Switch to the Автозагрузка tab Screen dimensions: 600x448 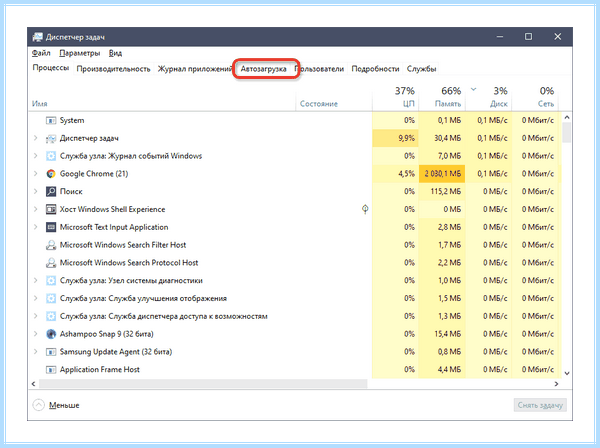click(263, 69)
